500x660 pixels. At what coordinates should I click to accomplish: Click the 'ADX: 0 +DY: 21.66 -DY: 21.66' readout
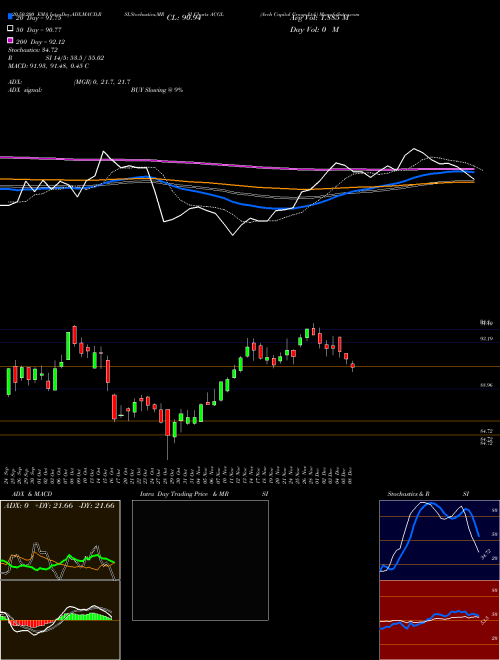click(59, 506)
